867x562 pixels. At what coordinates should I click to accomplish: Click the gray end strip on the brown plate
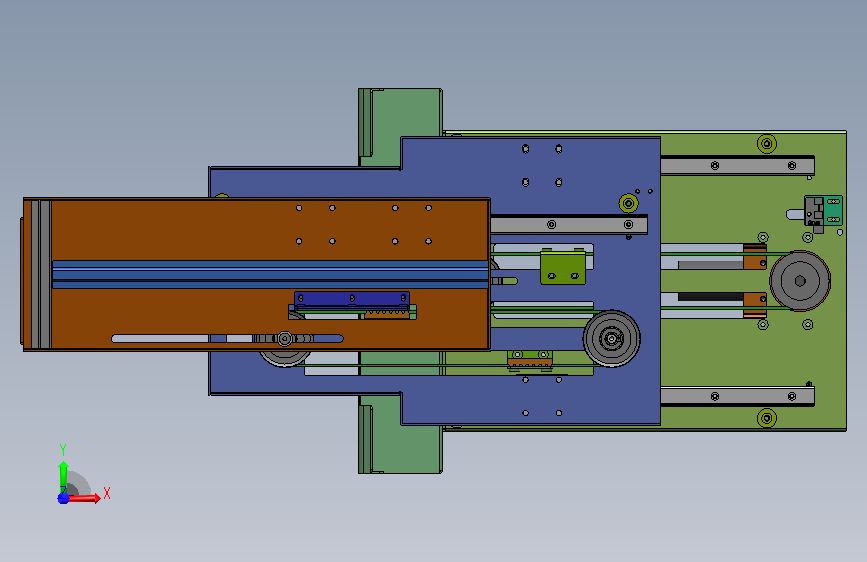click(41, 274)
